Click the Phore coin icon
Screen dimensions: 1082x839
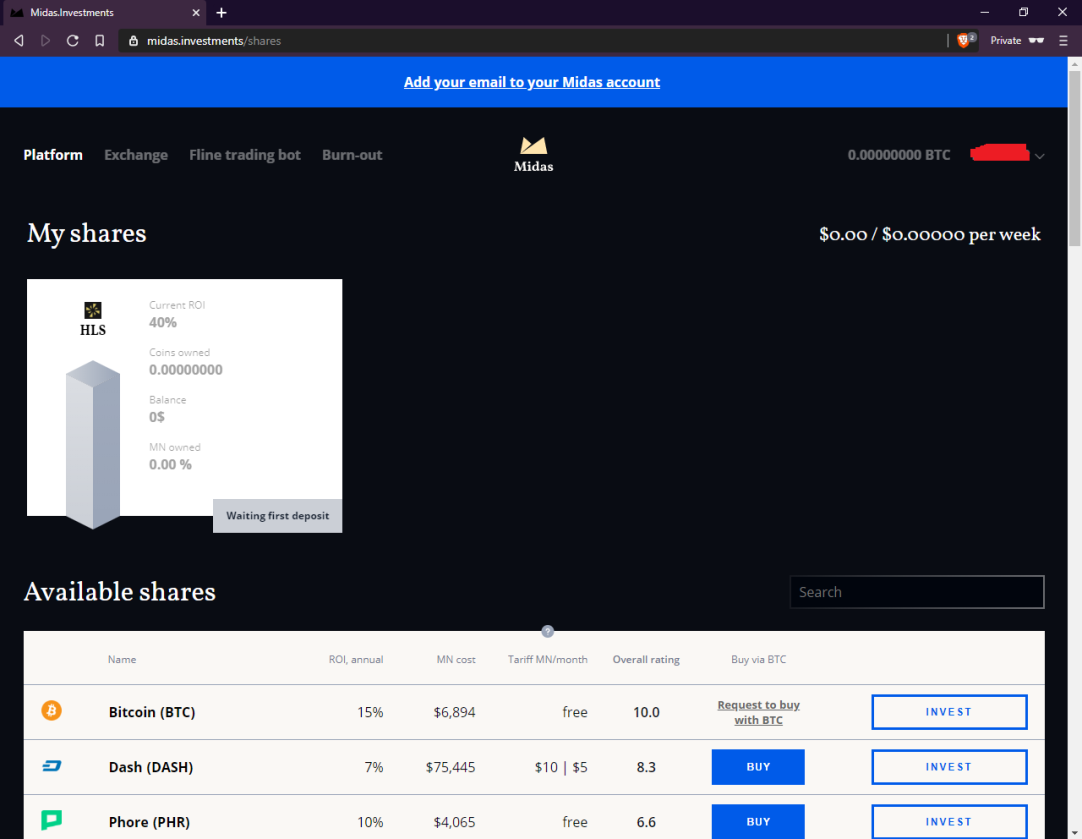(52, 820)
